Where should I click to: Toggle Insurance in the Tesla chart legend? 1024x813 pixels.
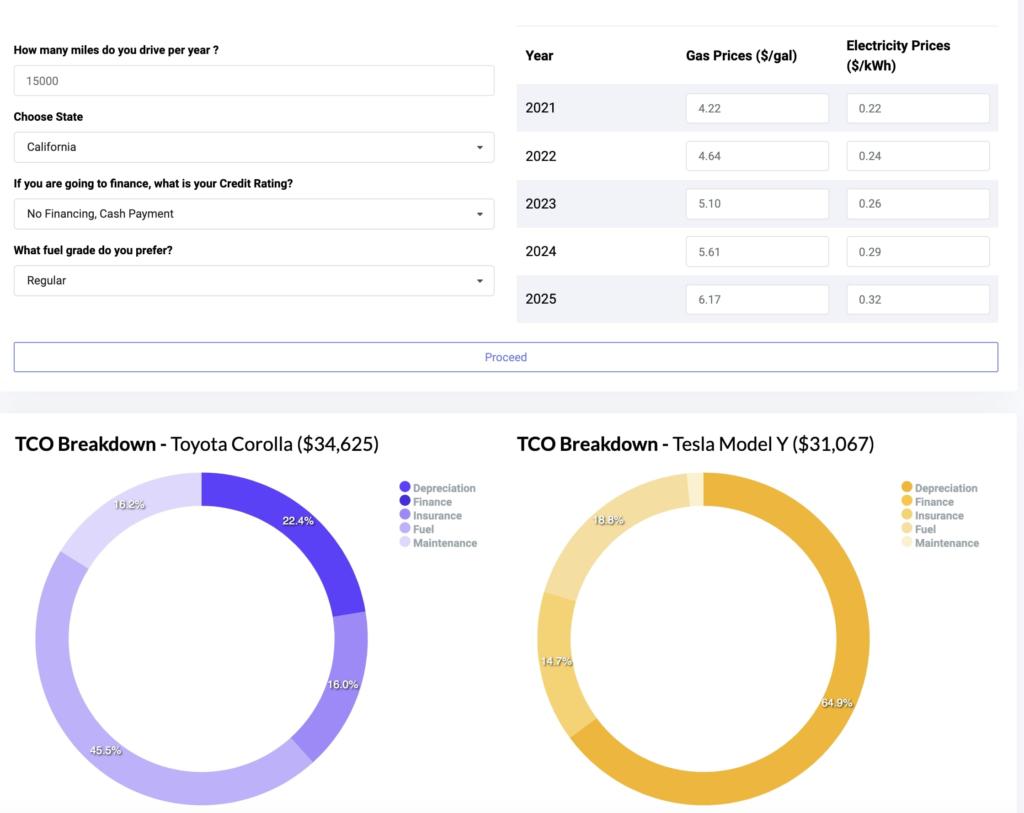coord(940,515)
